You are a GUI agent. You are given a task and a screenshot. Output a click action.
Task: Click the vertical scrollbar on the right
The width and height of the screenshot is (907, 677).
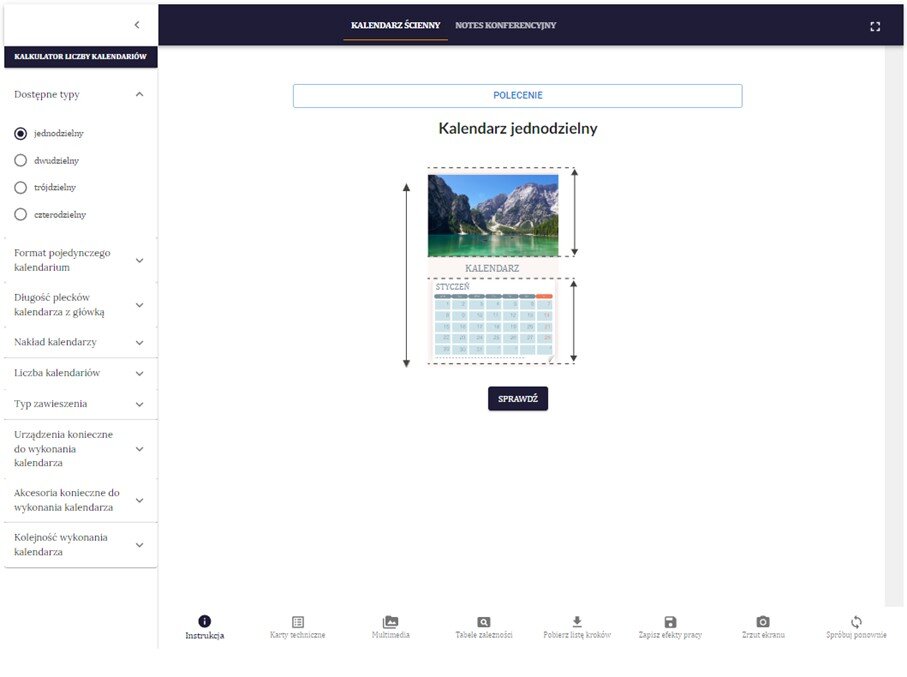tap(894, 327)
